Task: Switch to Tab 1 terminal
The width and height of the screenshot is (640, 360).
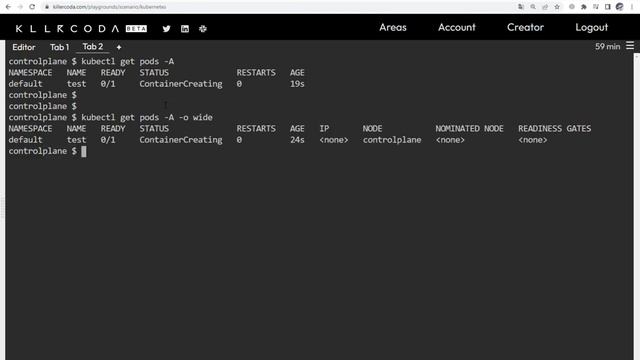Action: [60, 47]
